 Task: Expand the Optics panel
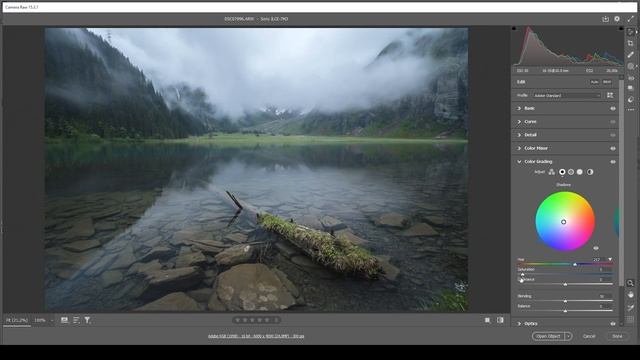519,324
